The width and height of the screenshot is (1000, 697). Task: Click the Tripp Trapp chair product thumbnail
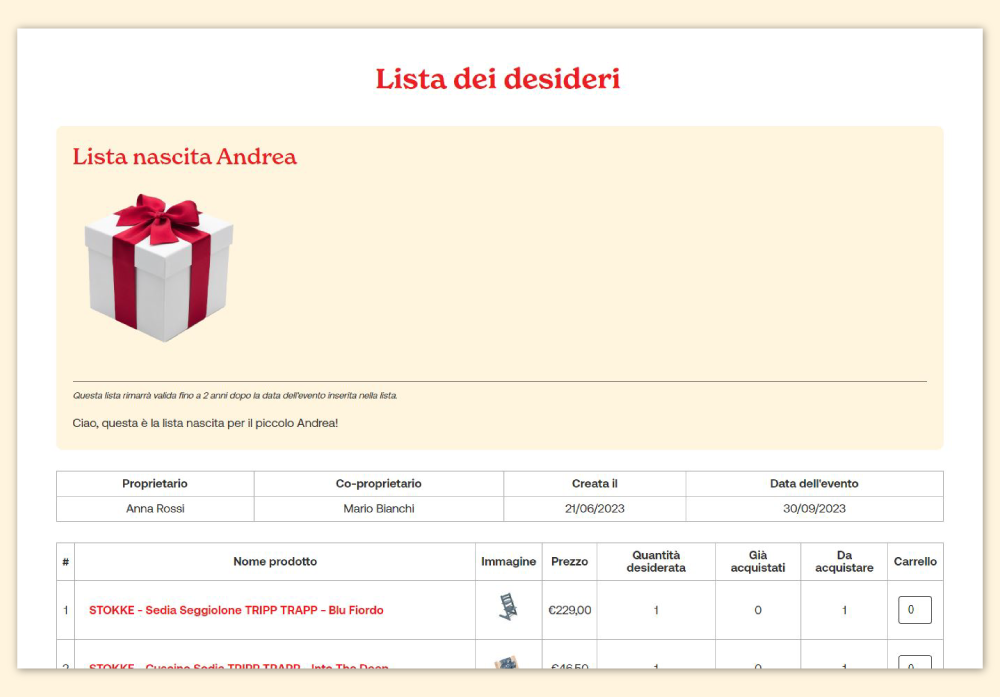click(x=508, y=607)
